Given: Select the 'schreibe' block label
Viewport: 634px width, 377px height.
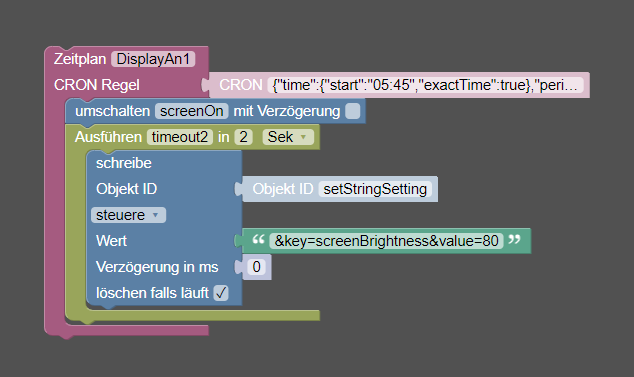Looking at the screenshot, I should (124, 163).
